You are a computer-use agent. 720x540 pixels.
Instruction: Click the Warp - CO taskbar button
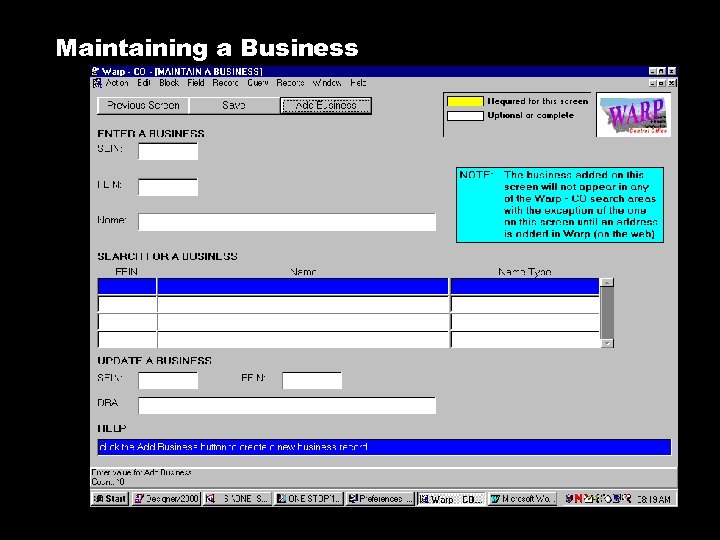pos(451,499)
